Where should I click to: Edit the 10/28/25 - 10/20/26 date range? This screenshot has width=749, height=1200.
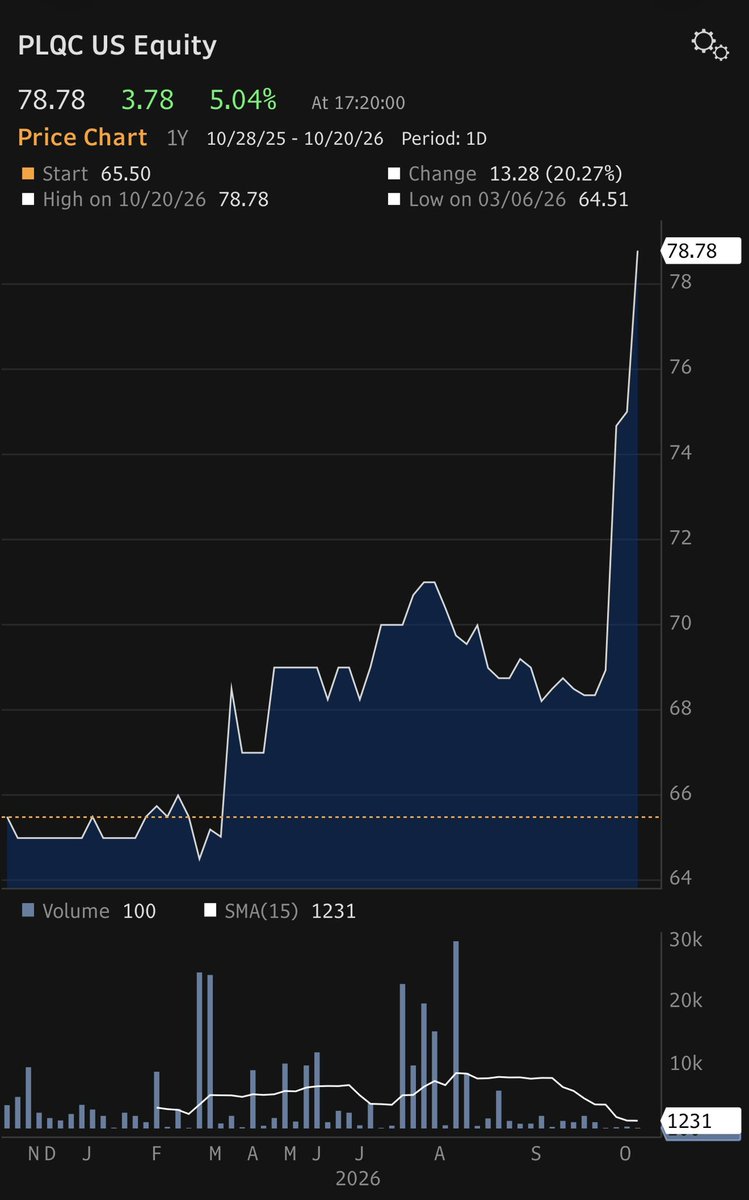[x=295, y=139]
